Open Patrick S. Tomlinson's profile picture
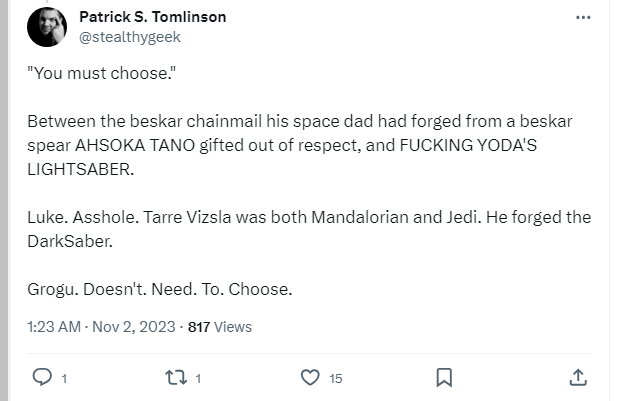This screenshot has height=401, width=630. click(x=47, y=27)
